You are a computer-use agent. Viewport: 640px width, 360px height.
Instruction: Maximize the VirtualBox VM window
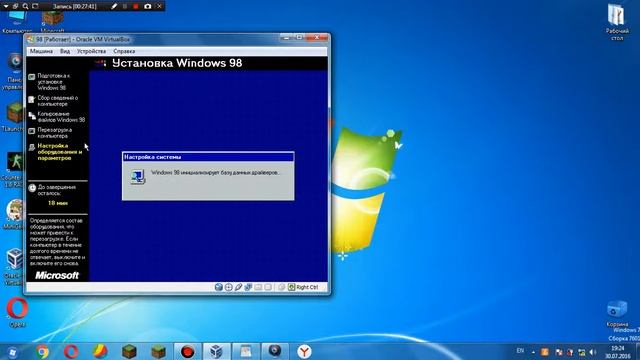(x=299, y=38)
